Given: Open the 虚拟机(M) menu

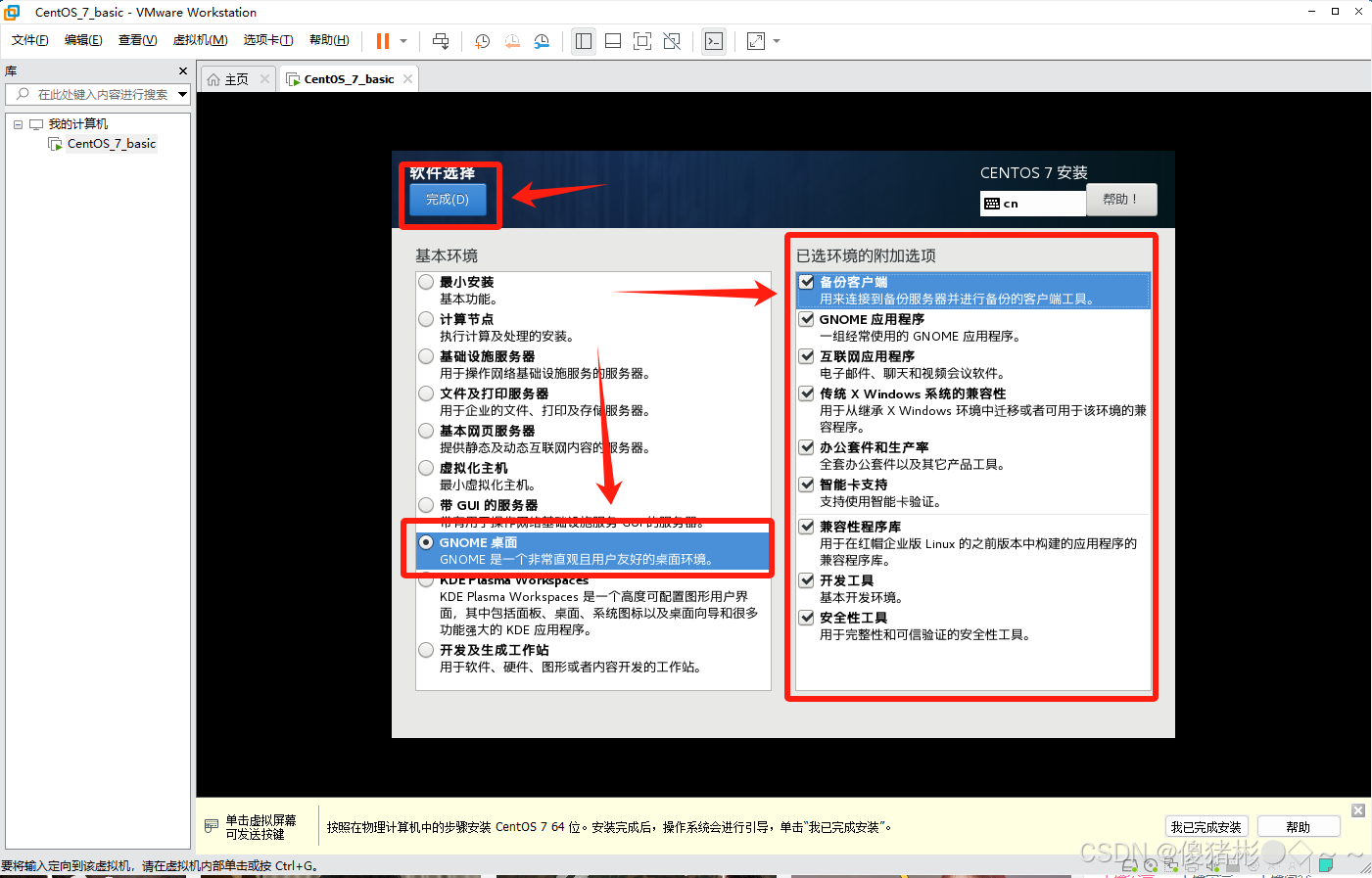Looking at the screenshot, I should (200, 40).
